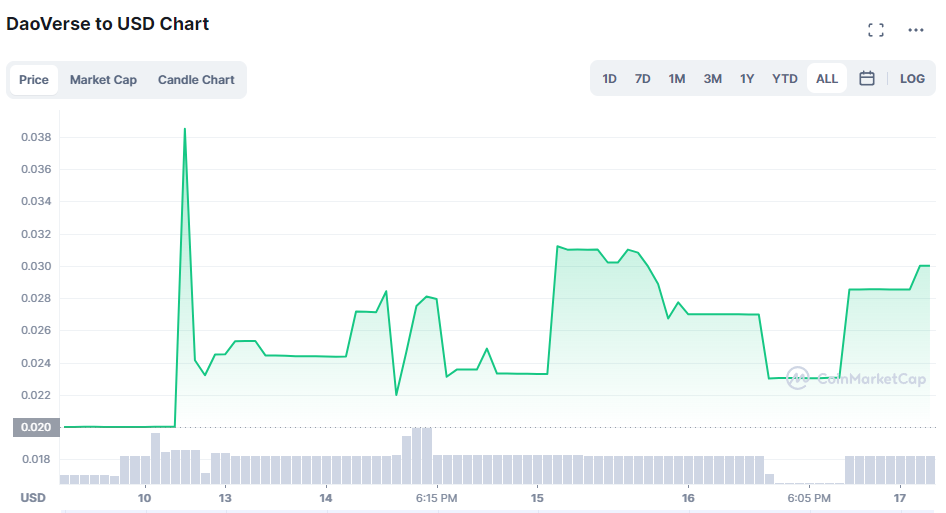
Task: Click the DaoVerse to USD Chart title
Action: (107, 24)
